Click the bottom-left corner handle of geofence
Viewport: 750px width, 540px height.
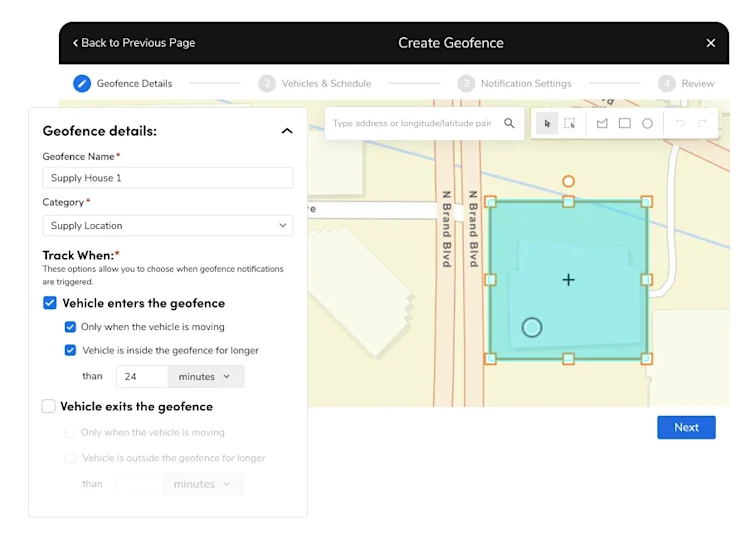tap(490, 358)
